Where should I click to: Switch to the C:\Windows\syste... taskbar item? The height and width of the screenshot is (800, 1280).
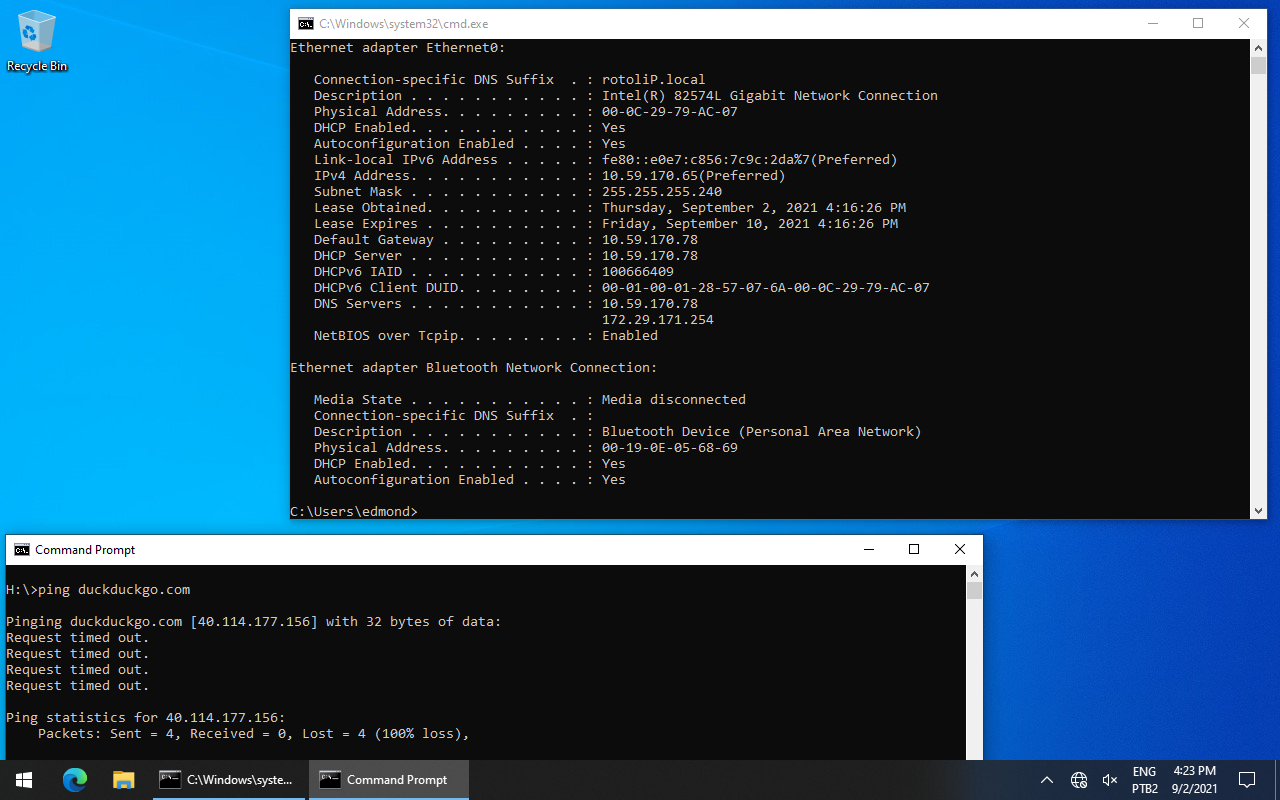[228, 779]
